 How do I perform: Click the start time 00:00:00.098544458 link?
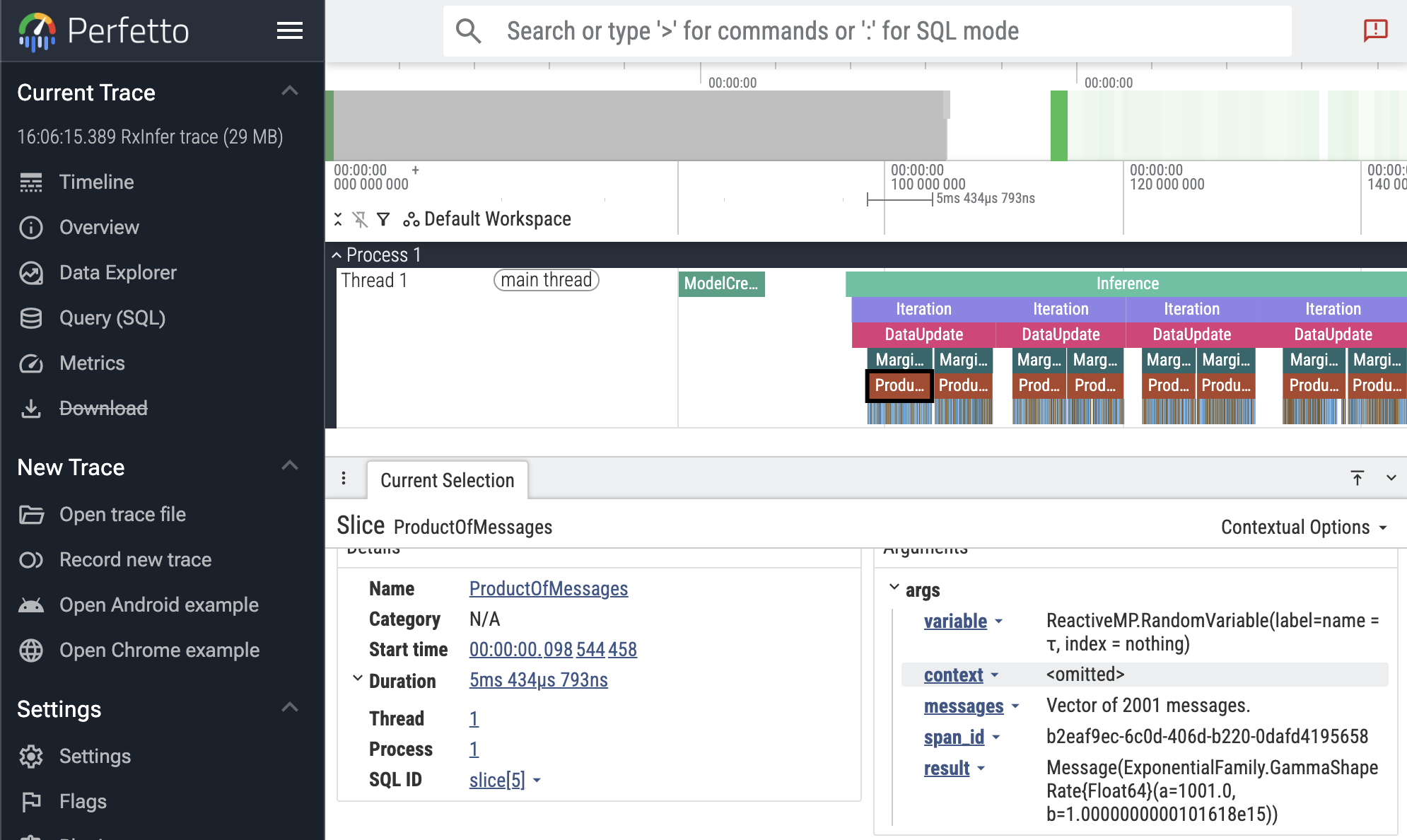coord(553,650)
